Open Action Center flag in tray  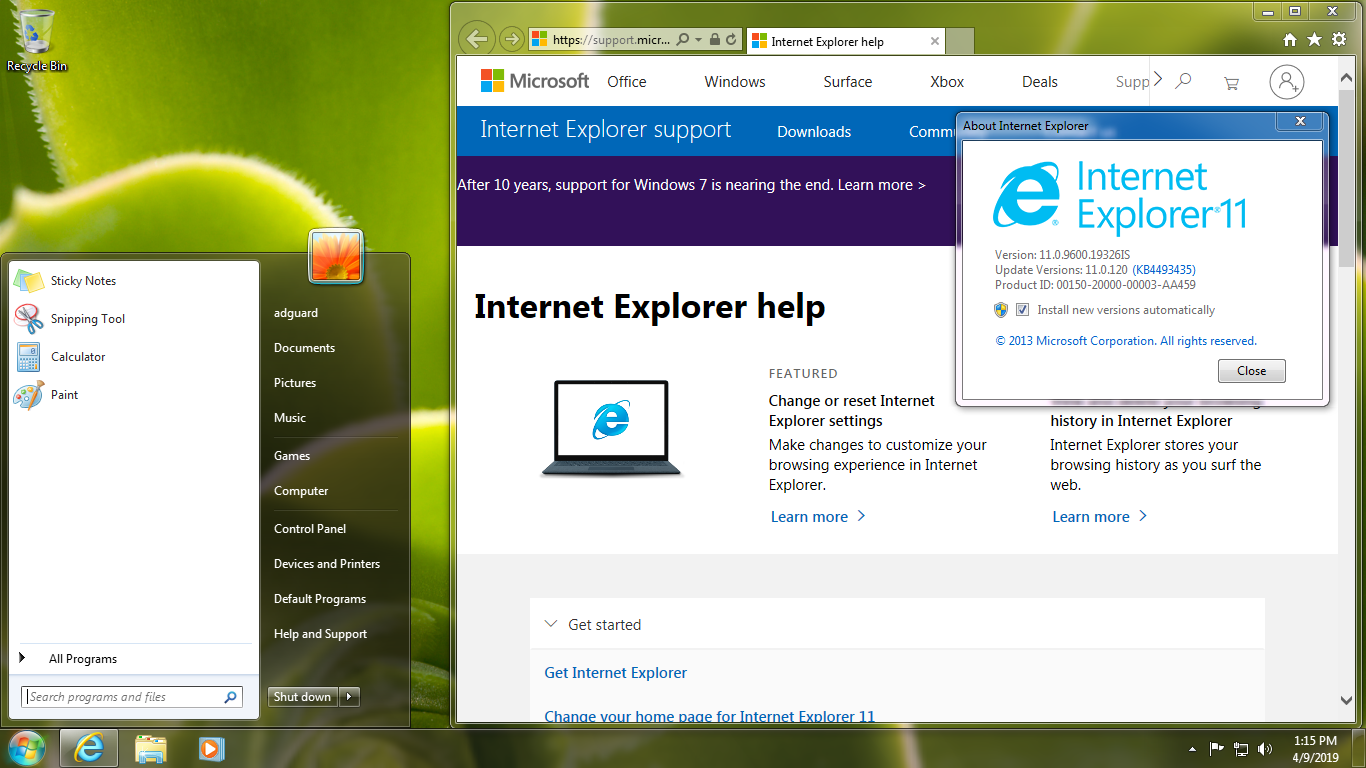click(1217, 748)
